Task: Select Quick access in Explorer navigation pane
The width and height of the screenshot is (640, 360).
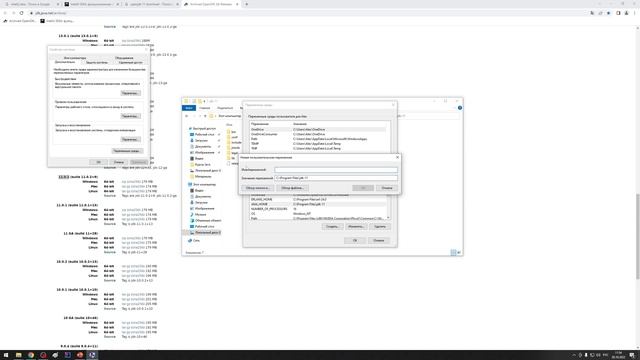Action: pyautogui.click(x=202, y=129)
